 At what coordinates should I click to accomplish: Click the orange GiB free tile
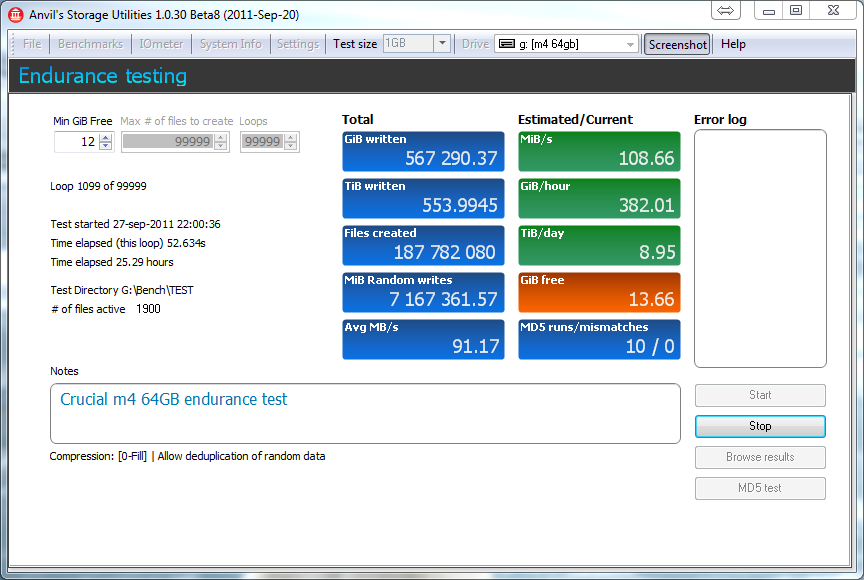tap(600, 292)
